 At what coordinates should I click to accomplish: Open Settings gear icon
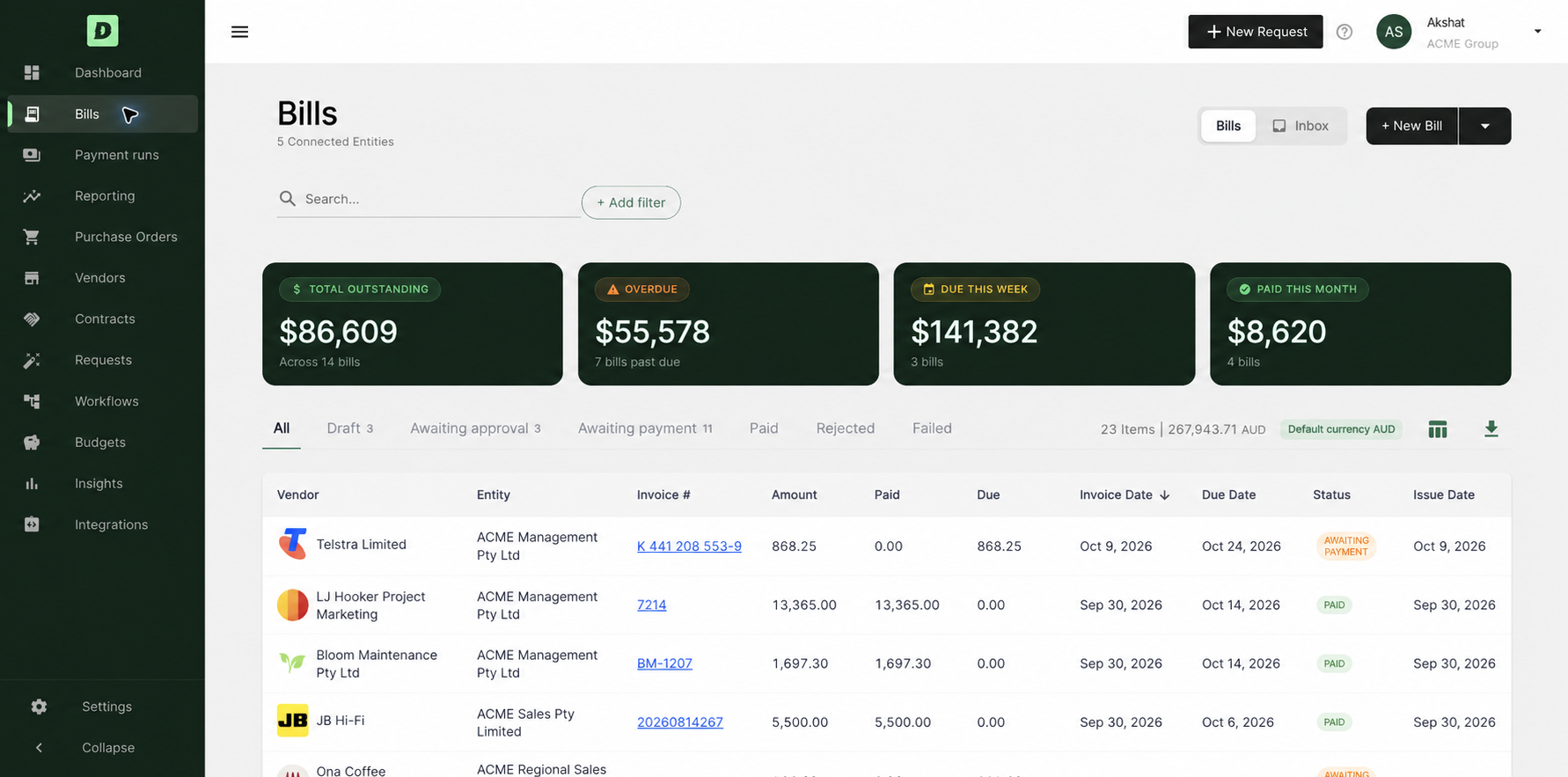[x=39, y=707]
